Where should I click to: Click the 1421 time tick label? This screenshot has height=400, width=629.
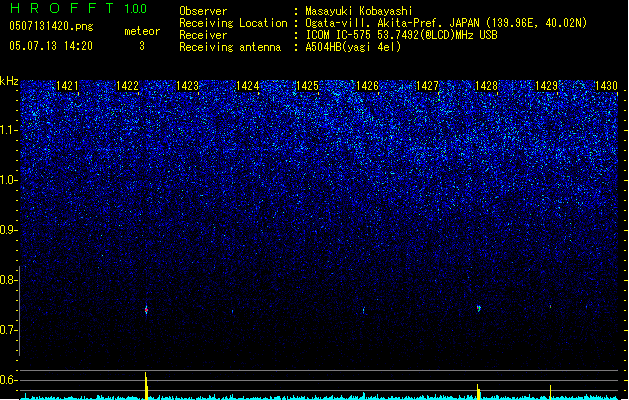coord(67,86)
